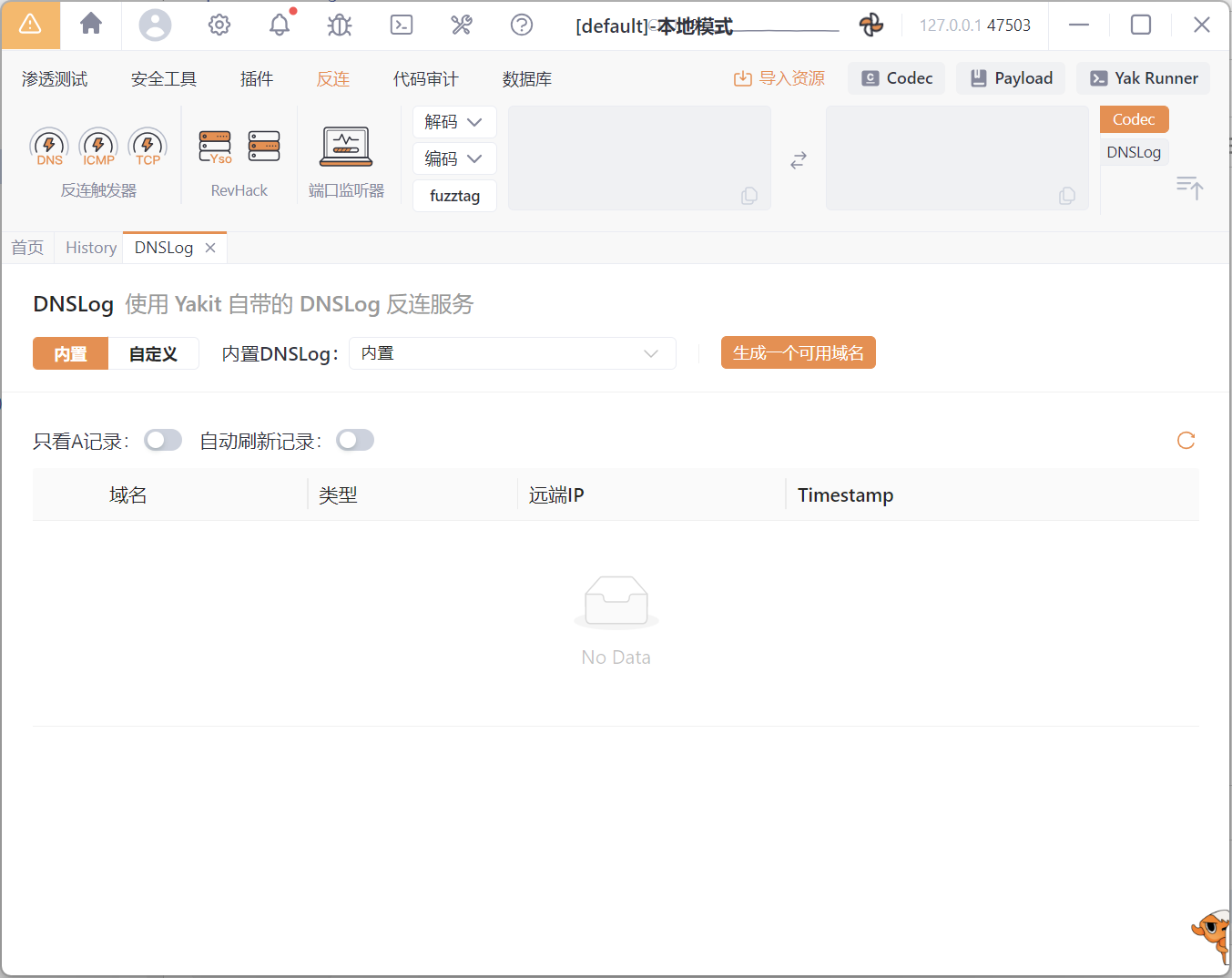Switch to the 首页 tab
This screenshot has height=978, width=1232.
click(x=27, y=248)
